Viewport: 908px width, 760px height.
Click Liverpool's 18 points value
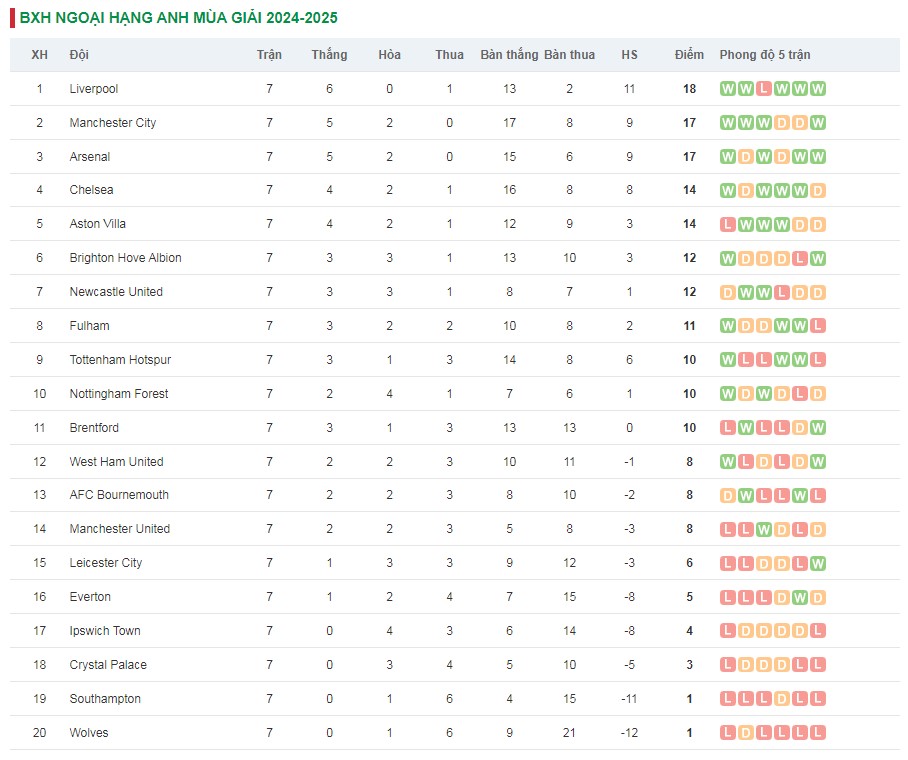[x=689, y=89]
